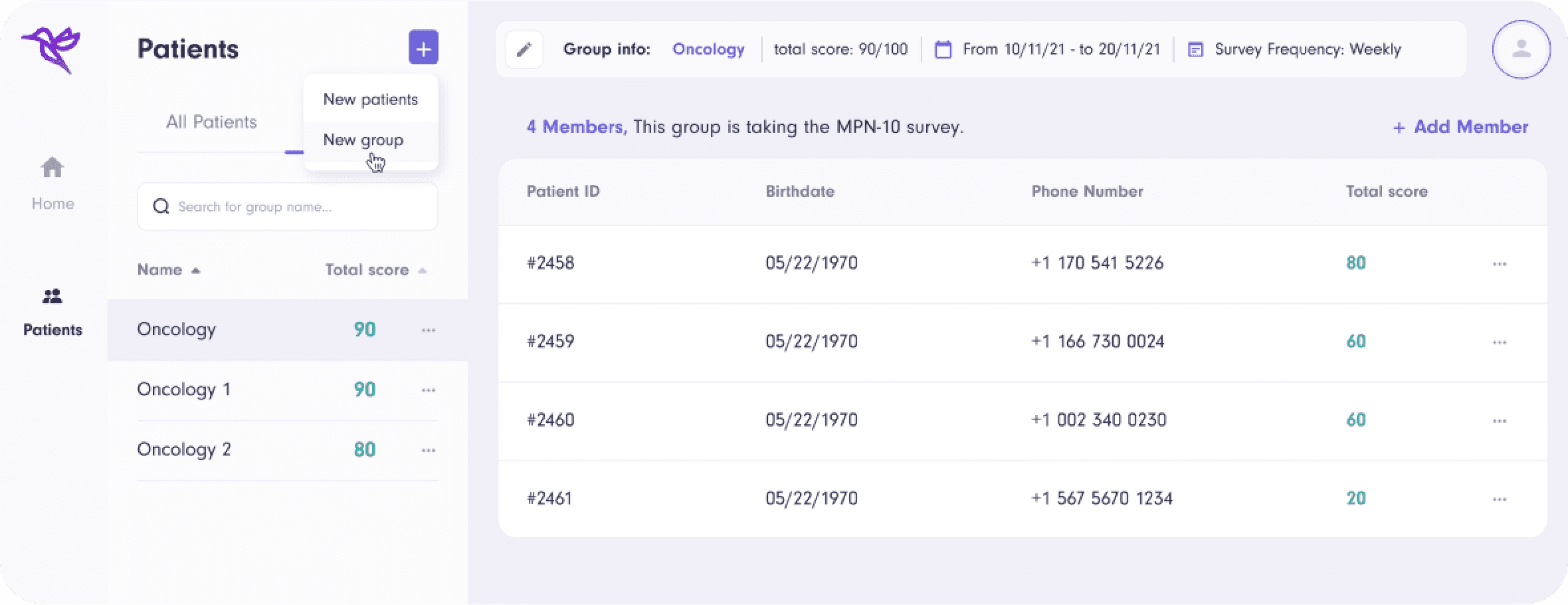The image size is (1568, 605).
Task: Click Add Member link
Action: pyautogui.click(x=1460, y=127)
